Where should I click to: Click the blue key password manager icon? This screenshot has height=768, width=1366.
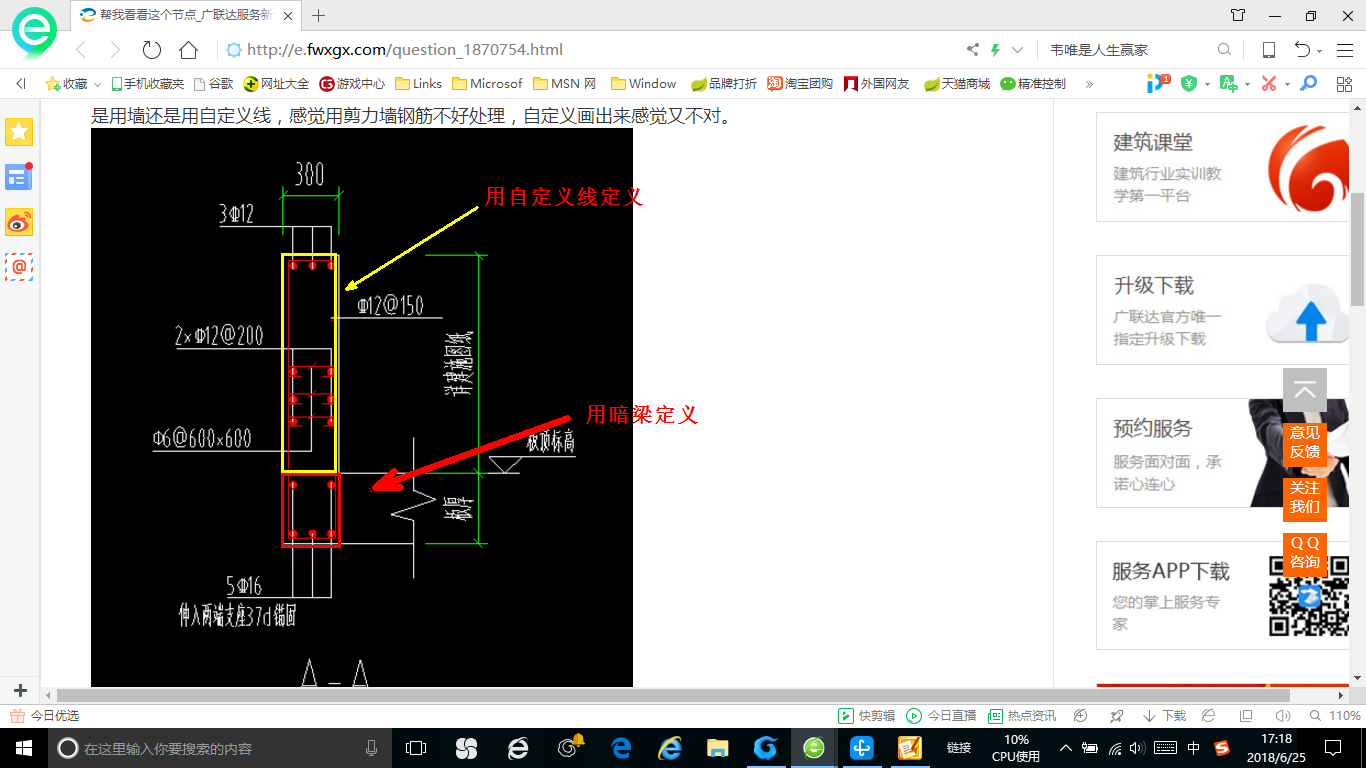coord(1308,84)
